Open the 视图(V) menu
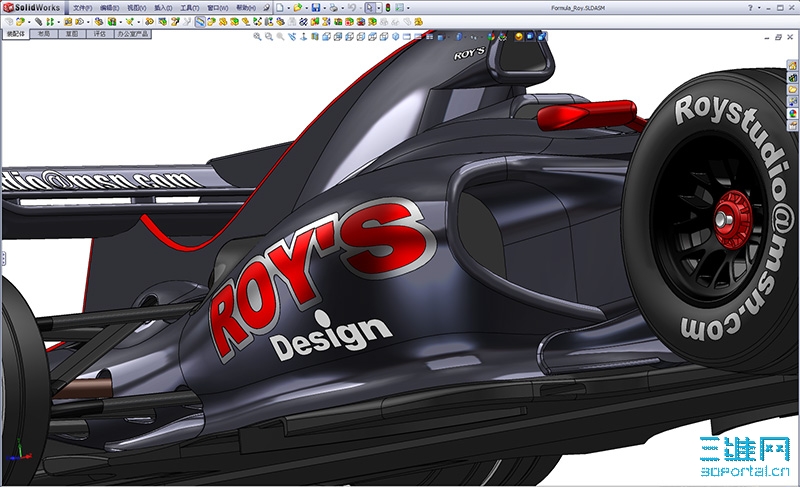800x487 pixels. click(x=136, y=8)
